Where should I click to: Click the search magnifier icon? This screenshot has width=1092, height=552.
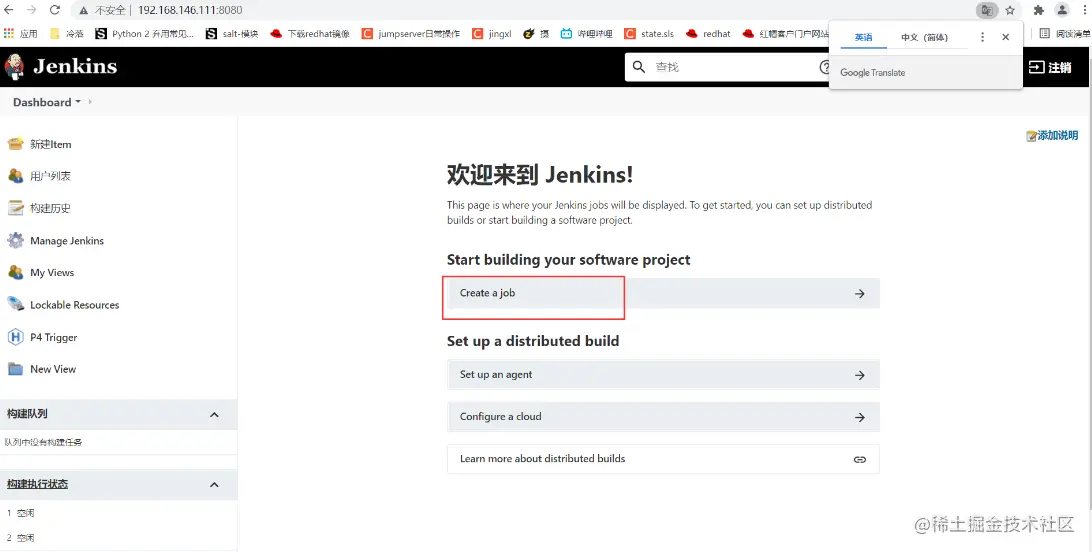(639, 67)
